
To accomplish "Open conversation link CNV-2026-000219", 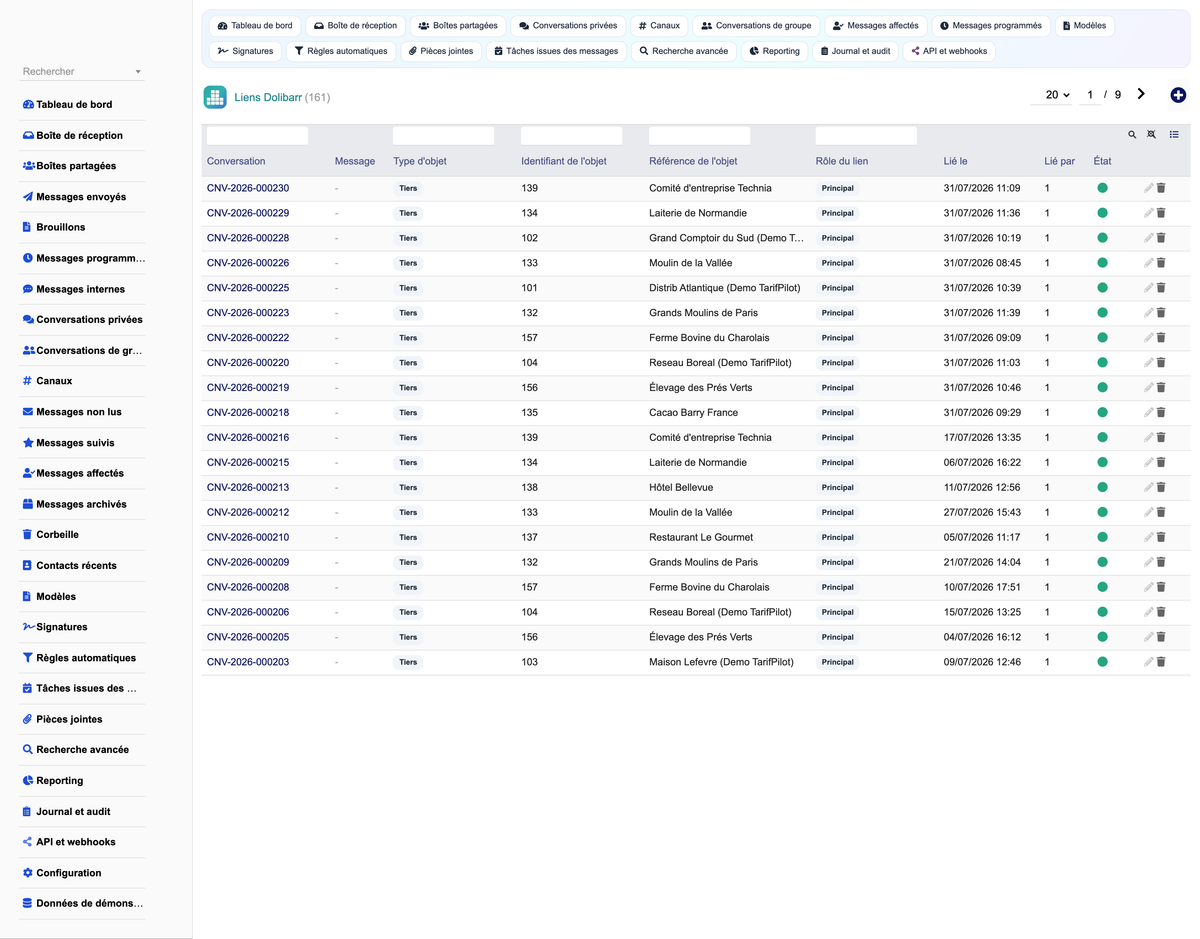I will tap(248, 388).
